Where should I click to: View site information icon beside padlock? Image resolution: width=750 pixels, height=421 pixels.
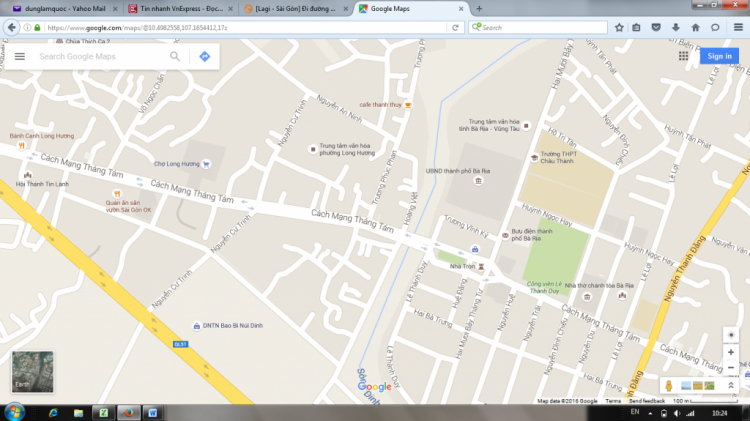coord(27,28)
